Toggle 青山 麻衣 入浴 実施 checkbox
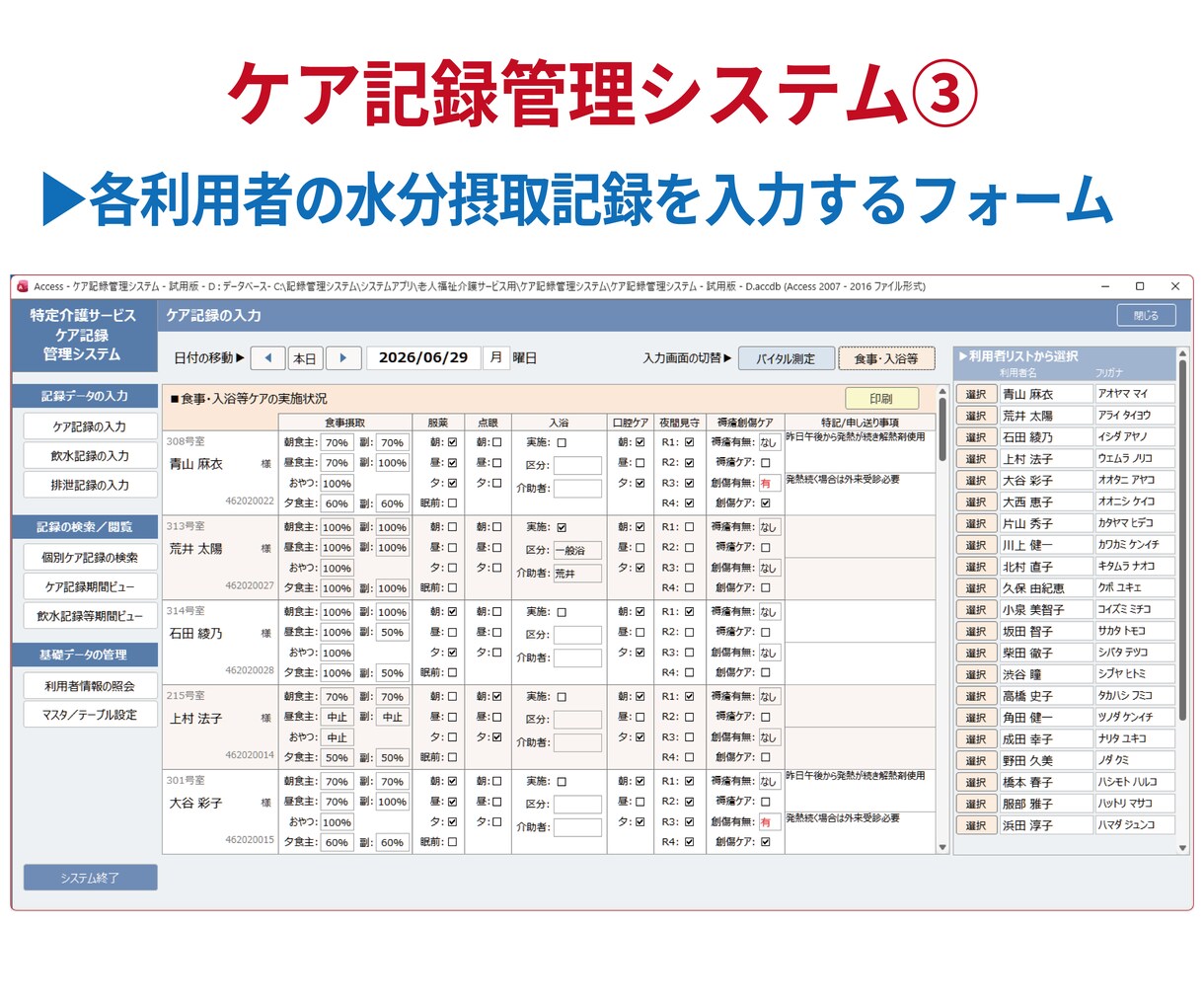 click(x=562, y=443)
